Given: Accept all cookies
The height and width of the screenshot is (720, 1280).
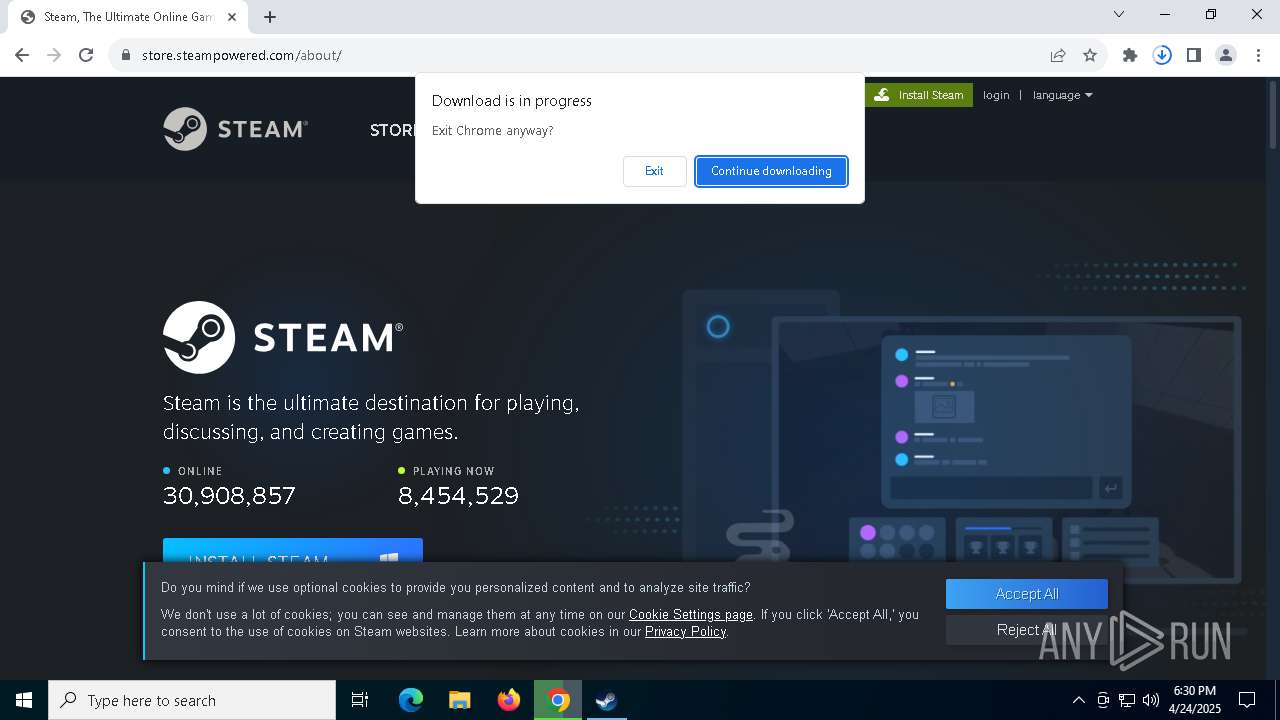Looking at the screenshot, I should 1027,594.
